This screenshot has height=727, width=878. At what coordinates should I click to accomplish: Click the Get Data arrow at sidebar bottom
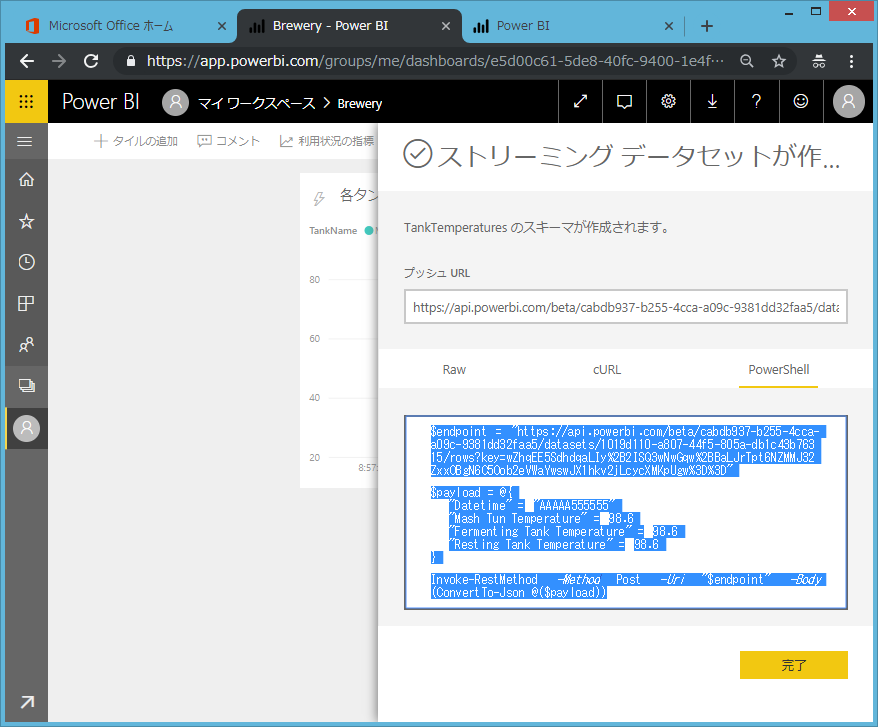(x=26, y=702)
